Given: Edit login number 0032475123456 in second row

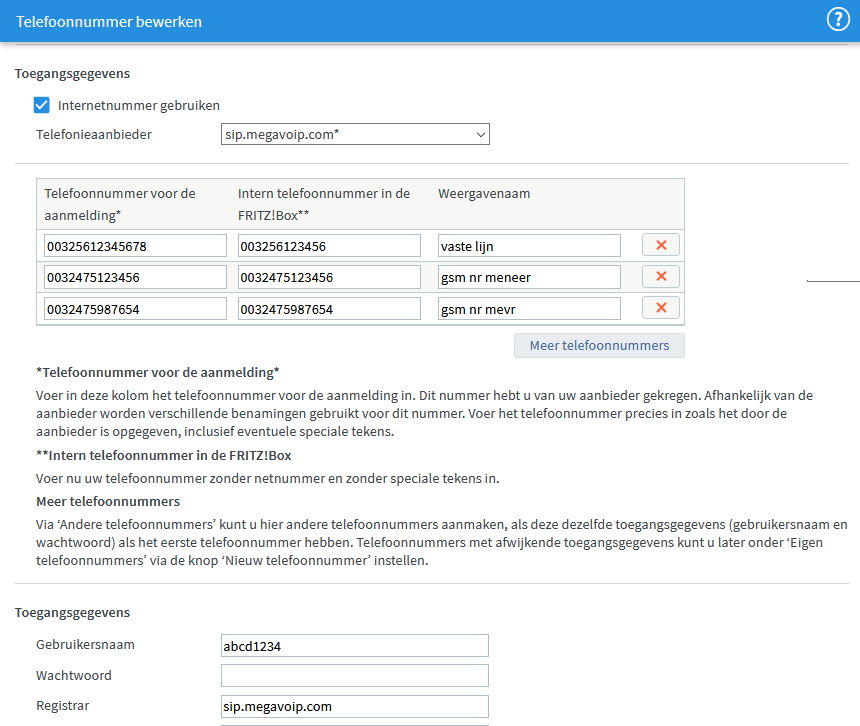Looking at the screenshot, I should 135,277.
